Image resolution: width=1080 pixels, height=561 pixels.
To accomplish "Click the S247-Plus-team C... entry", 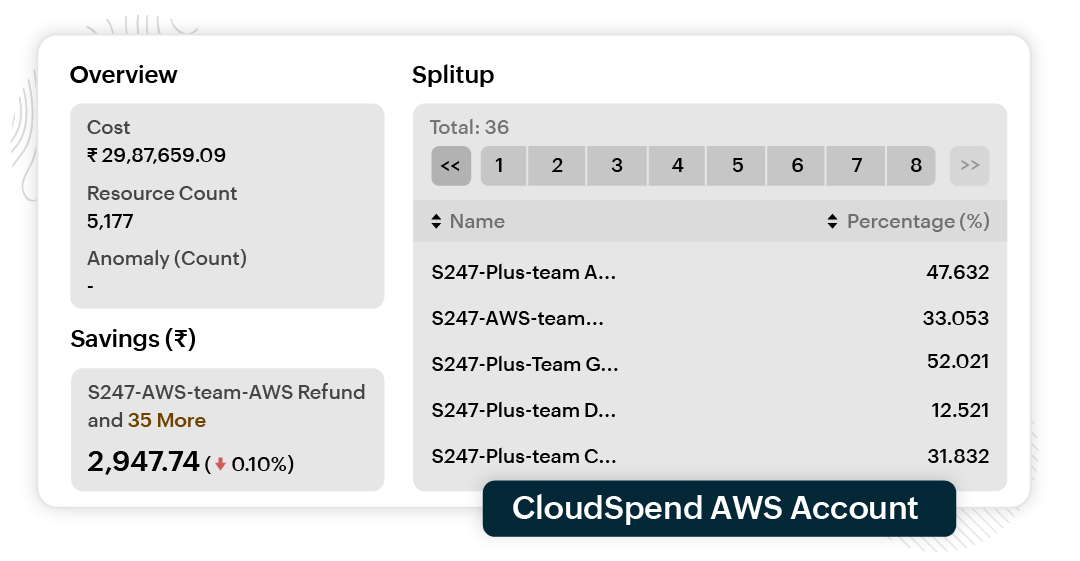I will click(523, 456).
